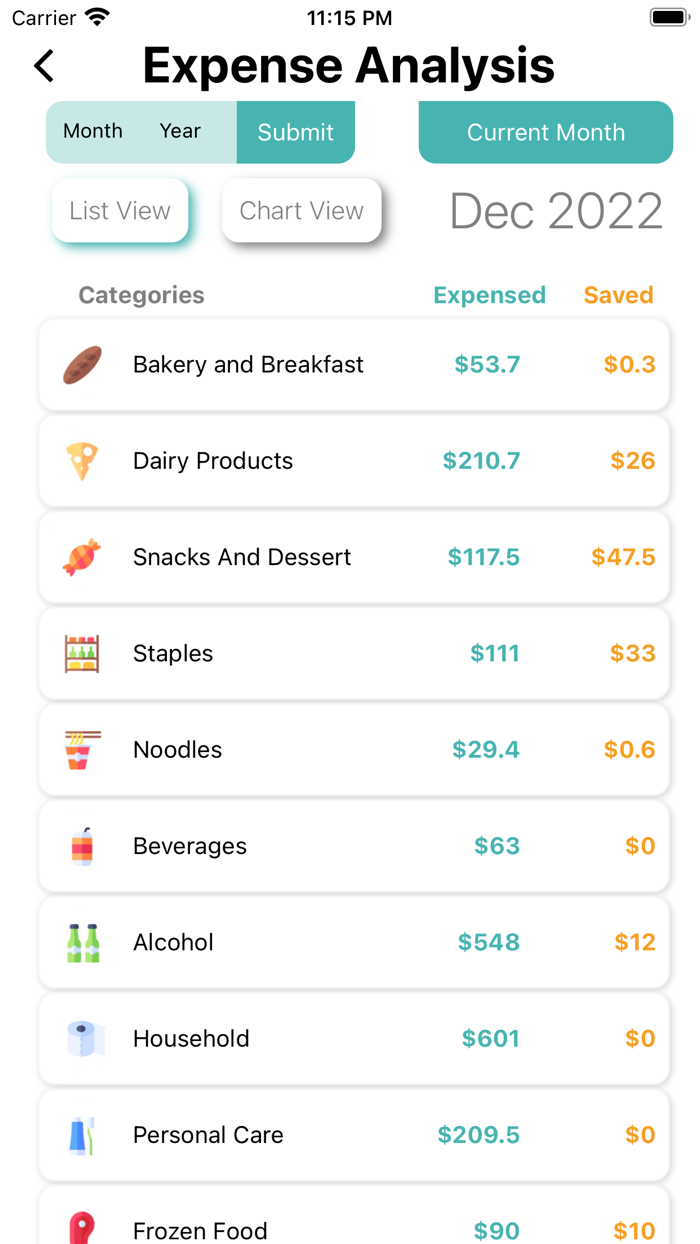
Task: Tap the Personal Care toothbrush icon
Action: click(x=82, y=1135)
